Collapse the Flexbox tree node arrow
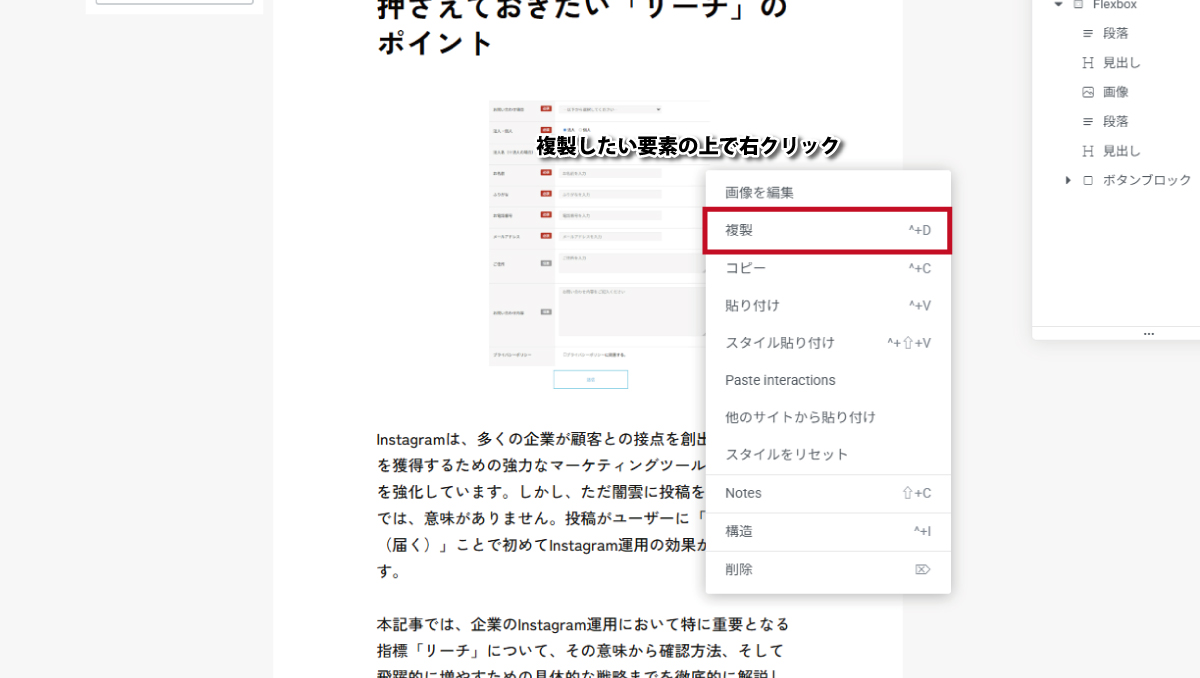The image size is (1200, 678). coord(1058,5)
